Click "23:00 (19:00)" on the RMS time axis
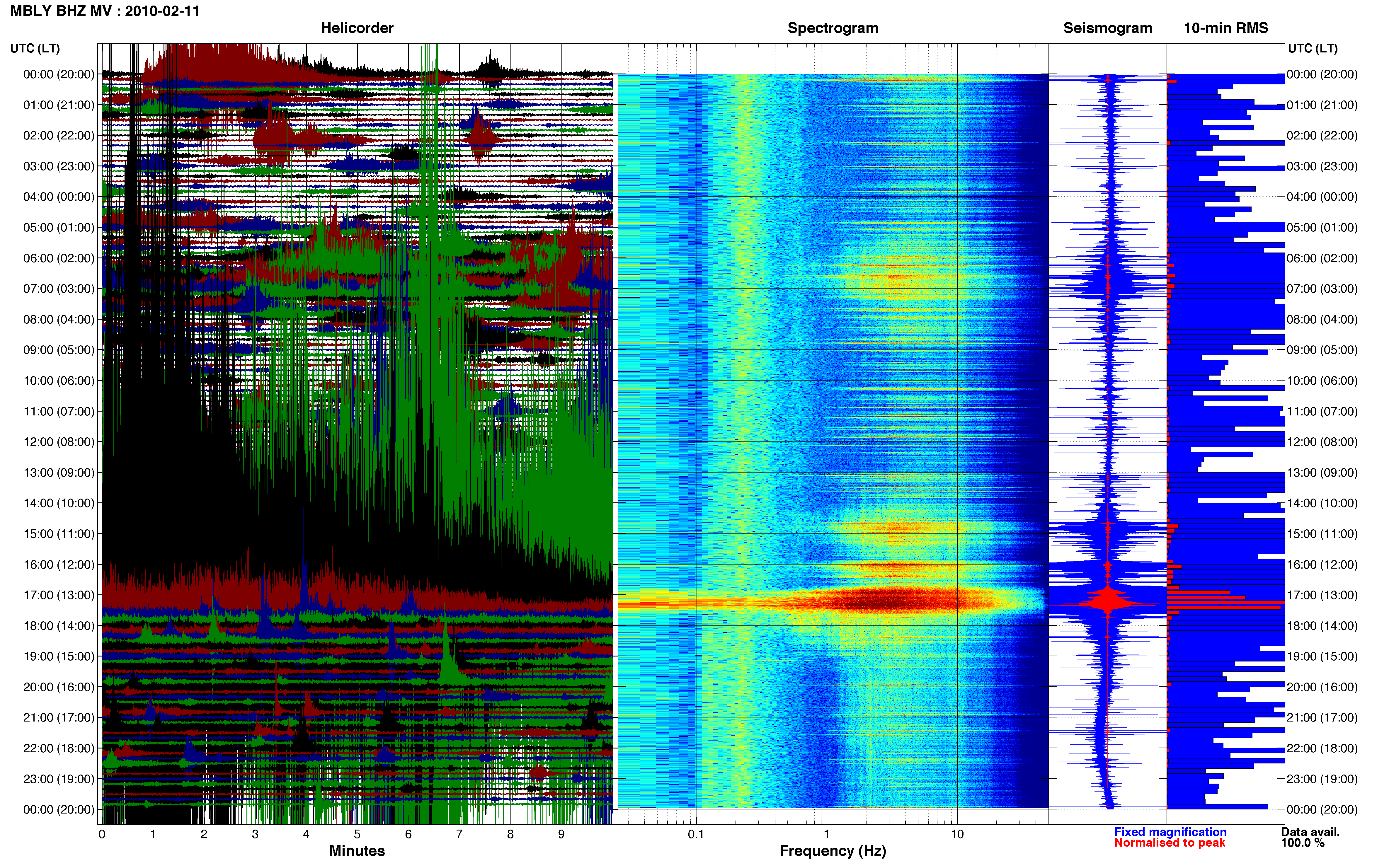1389x868 pixels. (x=1322, y=779)
